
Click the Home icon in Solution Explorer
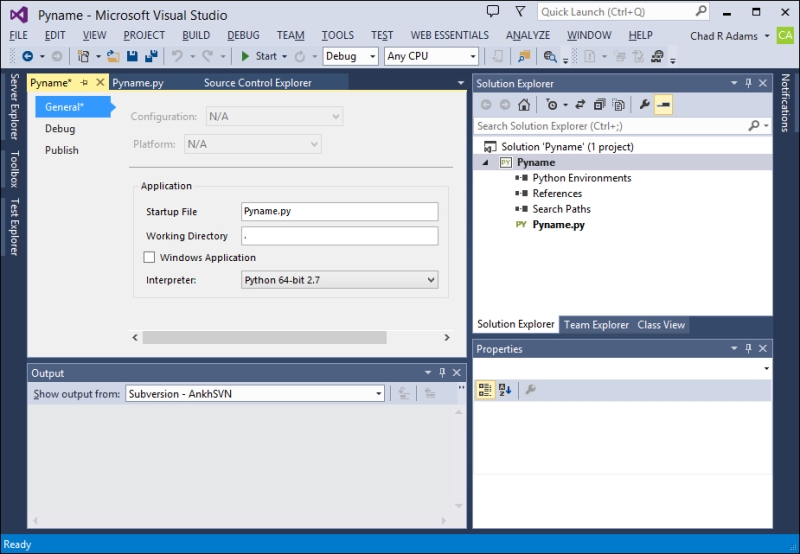tap(523, 105)
